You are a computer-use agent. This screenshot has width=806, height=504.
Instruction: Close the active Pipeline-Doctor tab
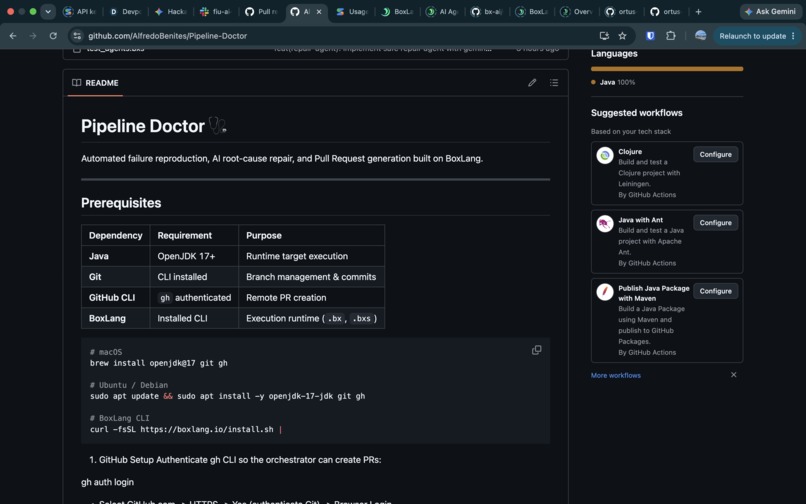click(319, 11)
